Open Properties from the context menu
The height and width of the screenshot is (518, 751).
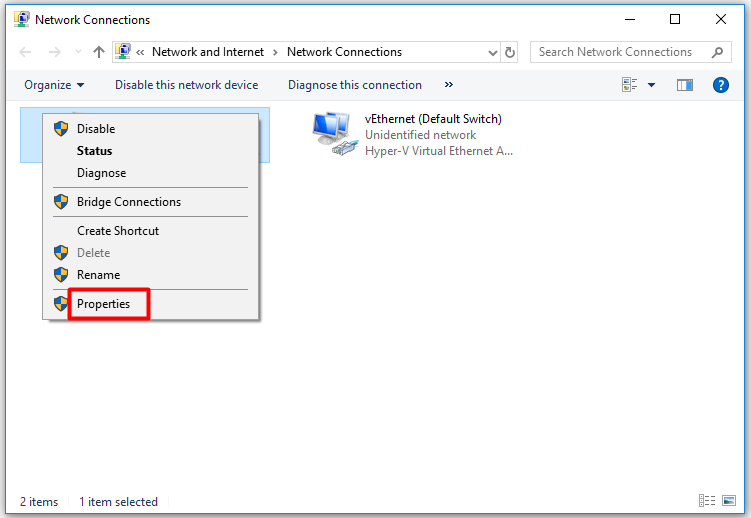click(x=151, y=304)
